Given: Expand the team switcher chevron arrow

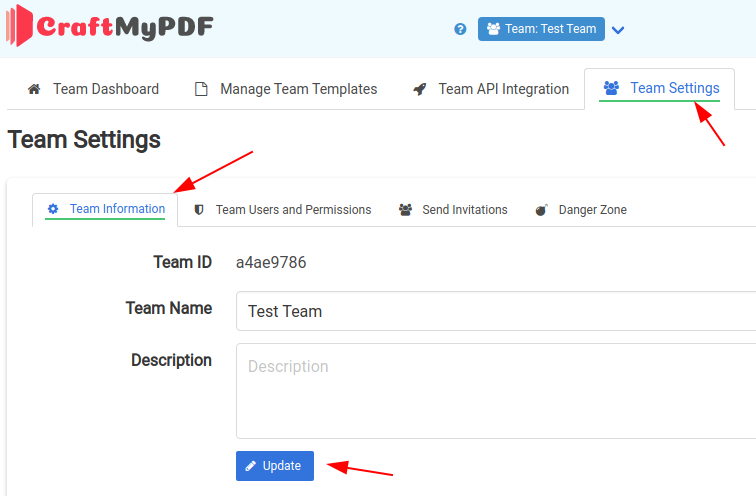Looking at the screenshot, I should pos(618,30).
